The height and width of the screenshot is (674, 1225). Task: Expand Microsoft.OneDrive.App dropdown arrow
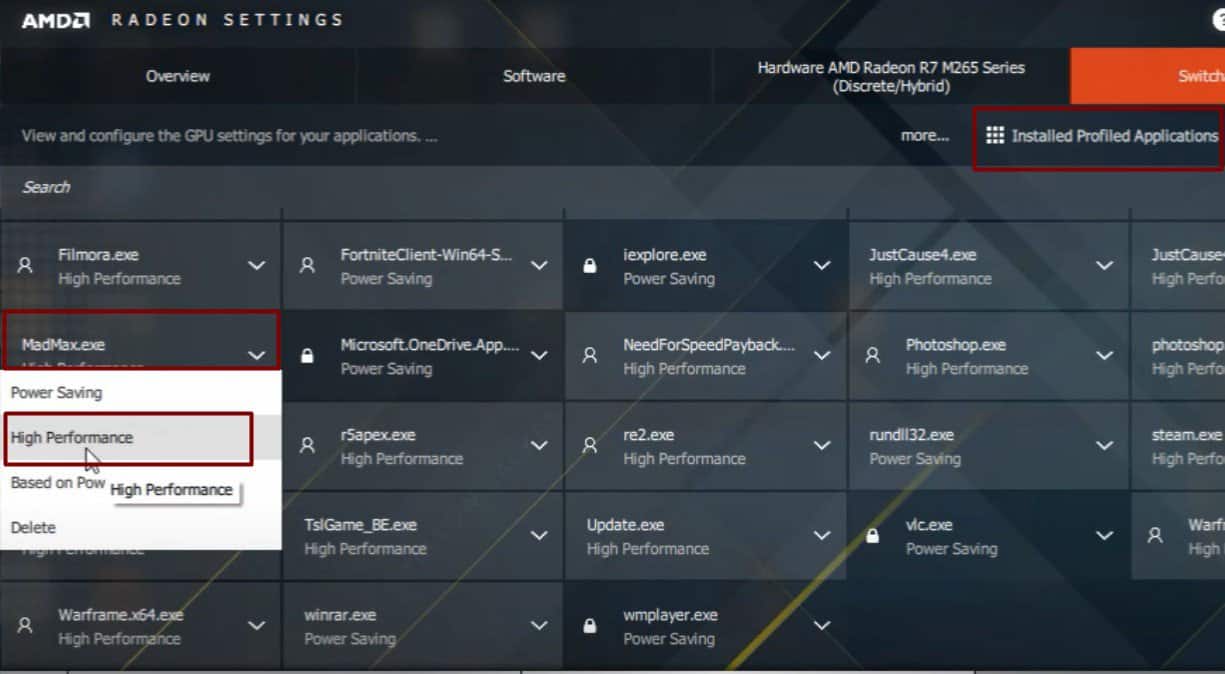click(539, 356)
